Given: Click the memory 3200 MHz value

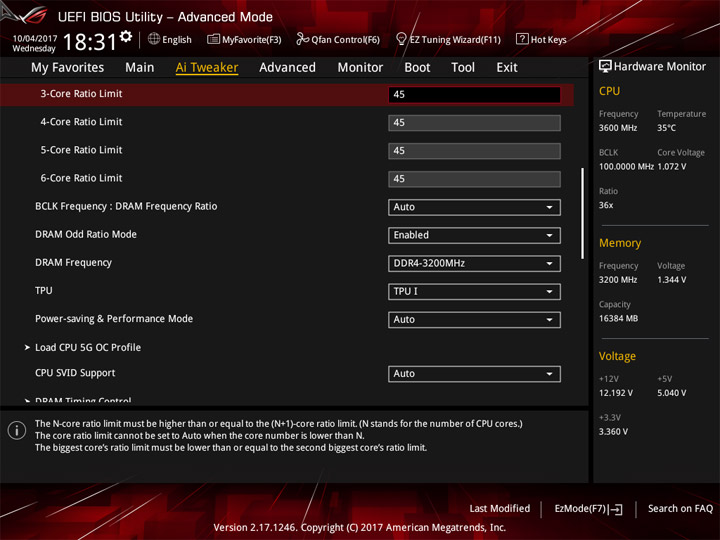Looking at the screenshot, I should point(618,280).
